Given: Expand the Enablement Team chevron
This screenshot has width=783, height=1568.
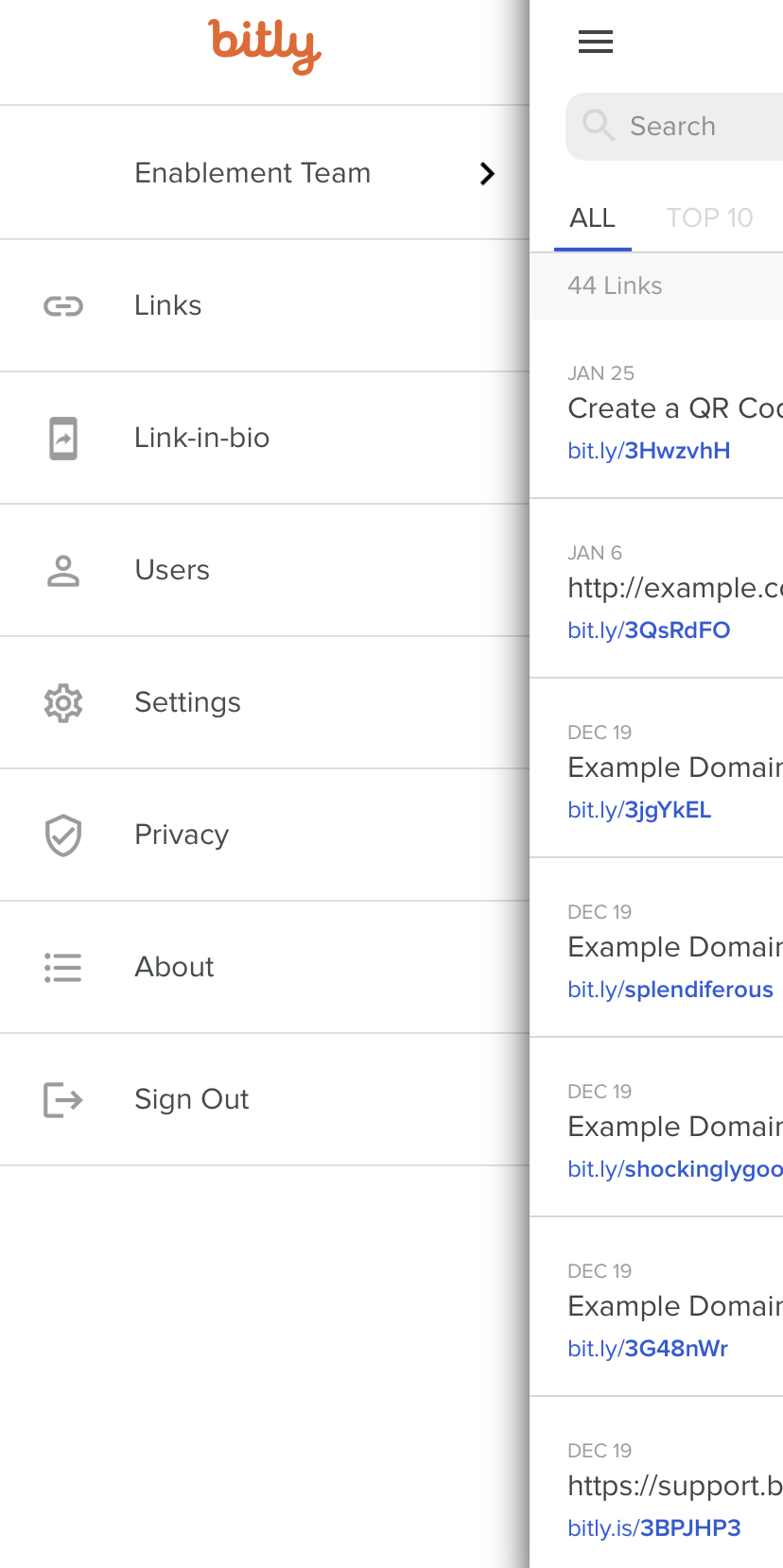Looking at the screenshot, I should click(487, 174).
